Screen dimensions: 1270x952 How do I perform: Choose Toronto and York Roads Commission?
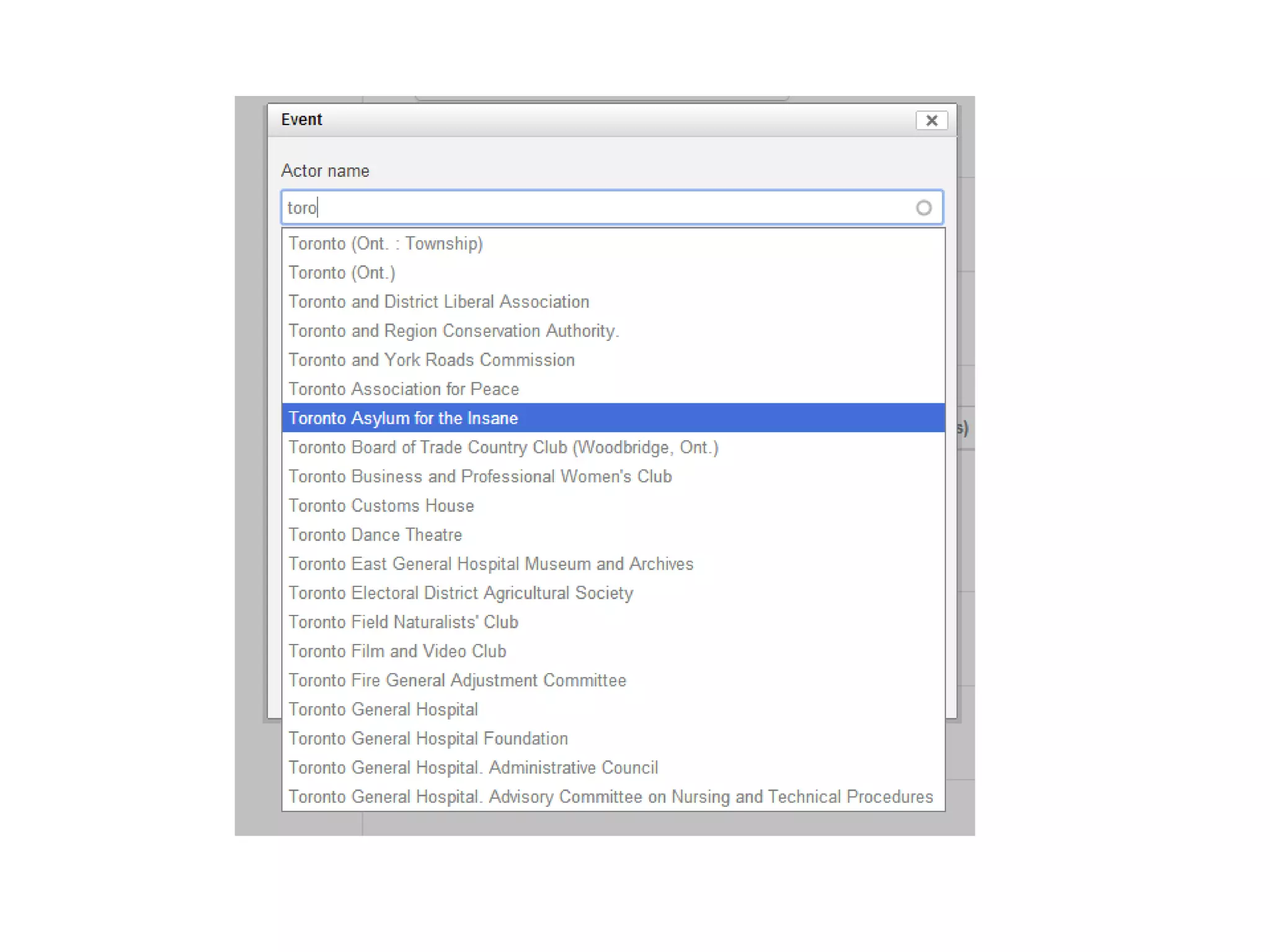[x=431, y=360]
